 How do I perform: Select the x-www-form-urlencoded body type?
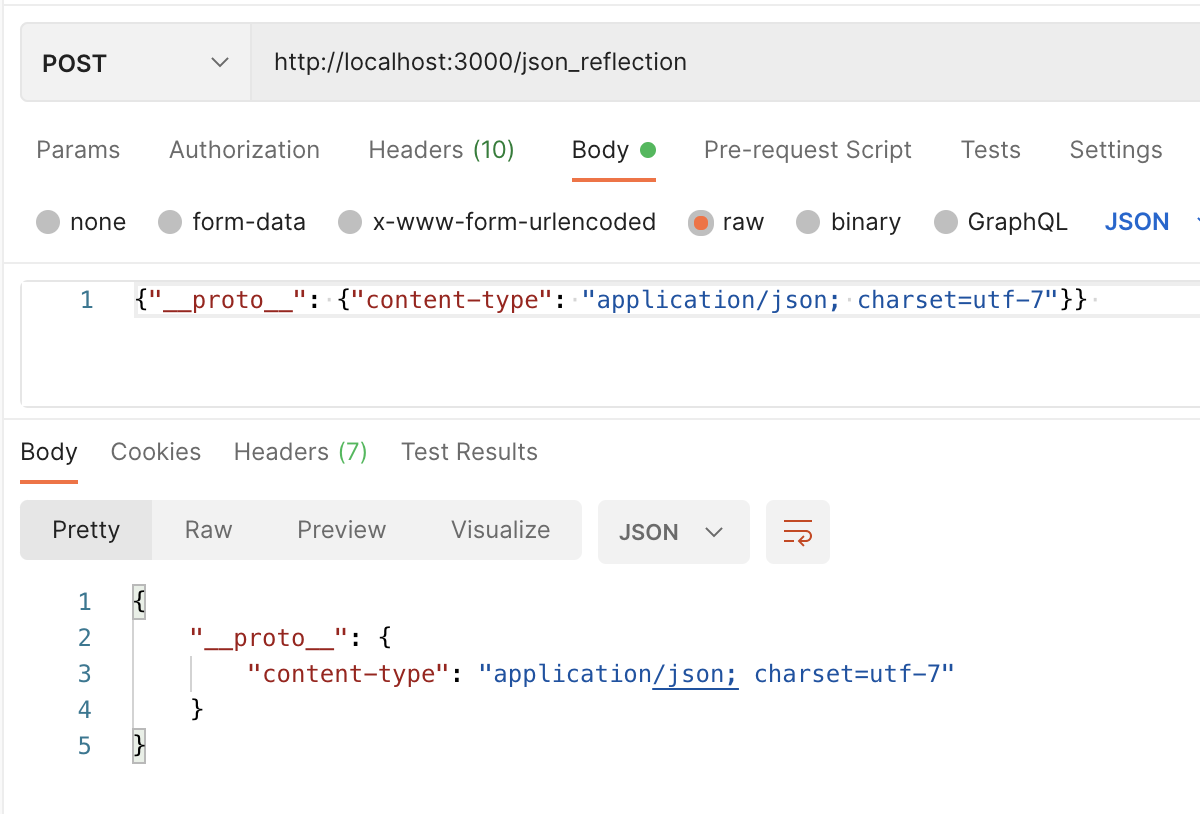[x=497, y=222]
